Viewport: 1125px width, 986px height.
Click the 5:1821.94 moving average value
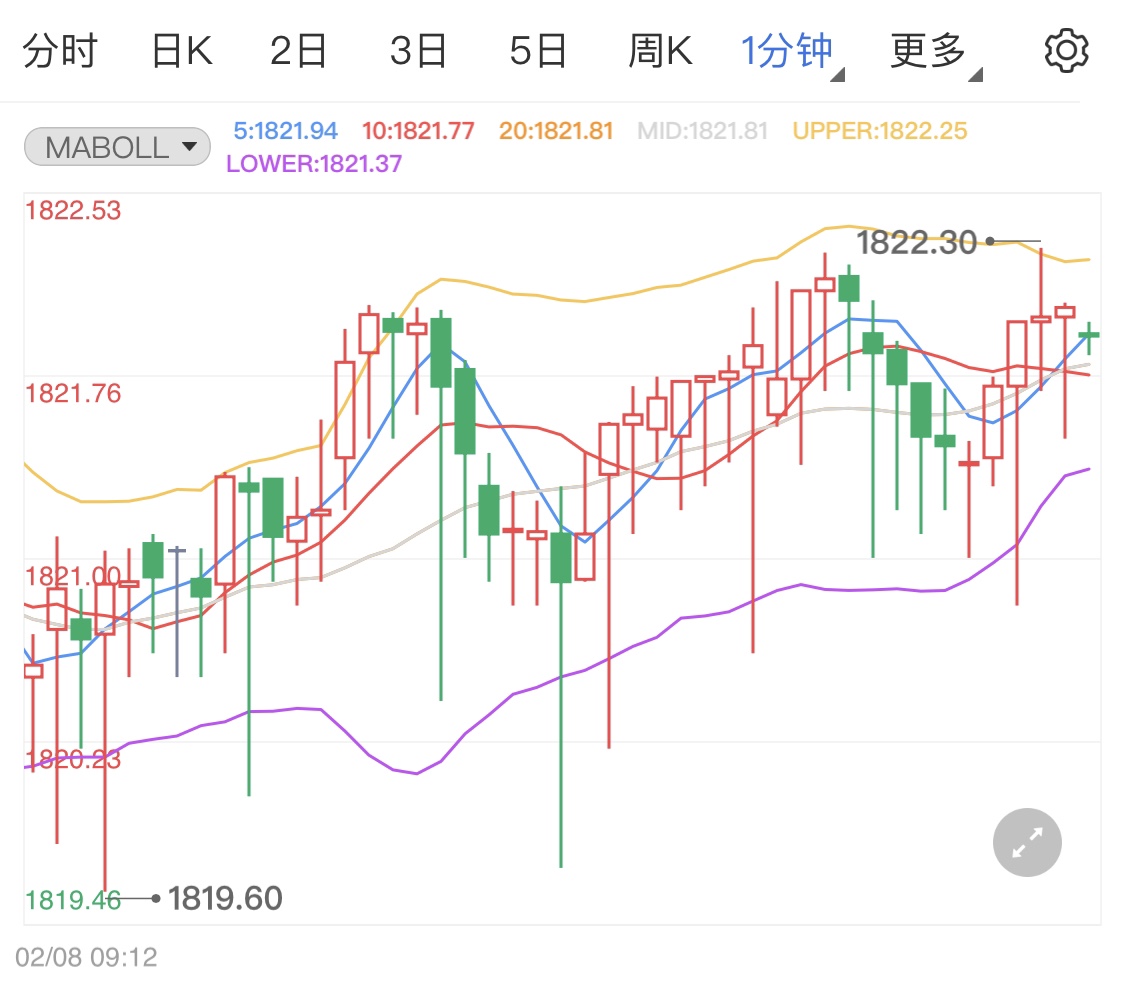pos(286,131)
